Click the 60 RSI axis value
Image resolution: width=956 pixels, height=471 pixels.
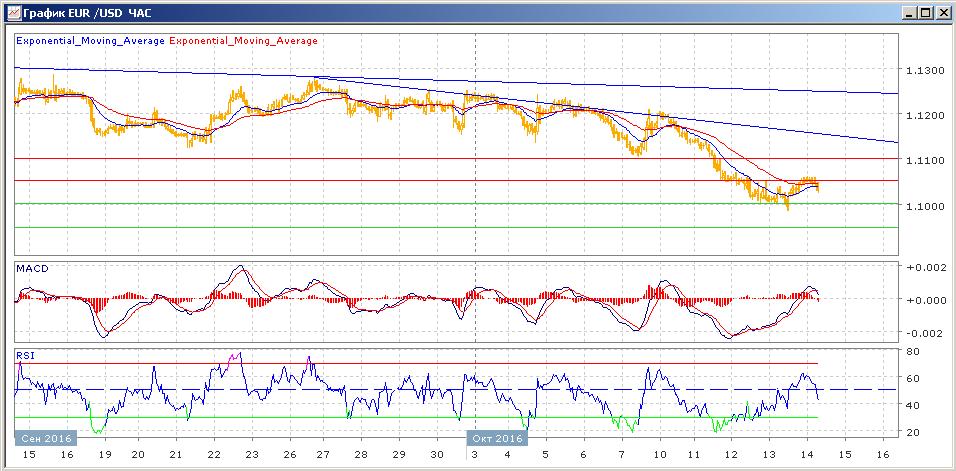click(913, 378)
